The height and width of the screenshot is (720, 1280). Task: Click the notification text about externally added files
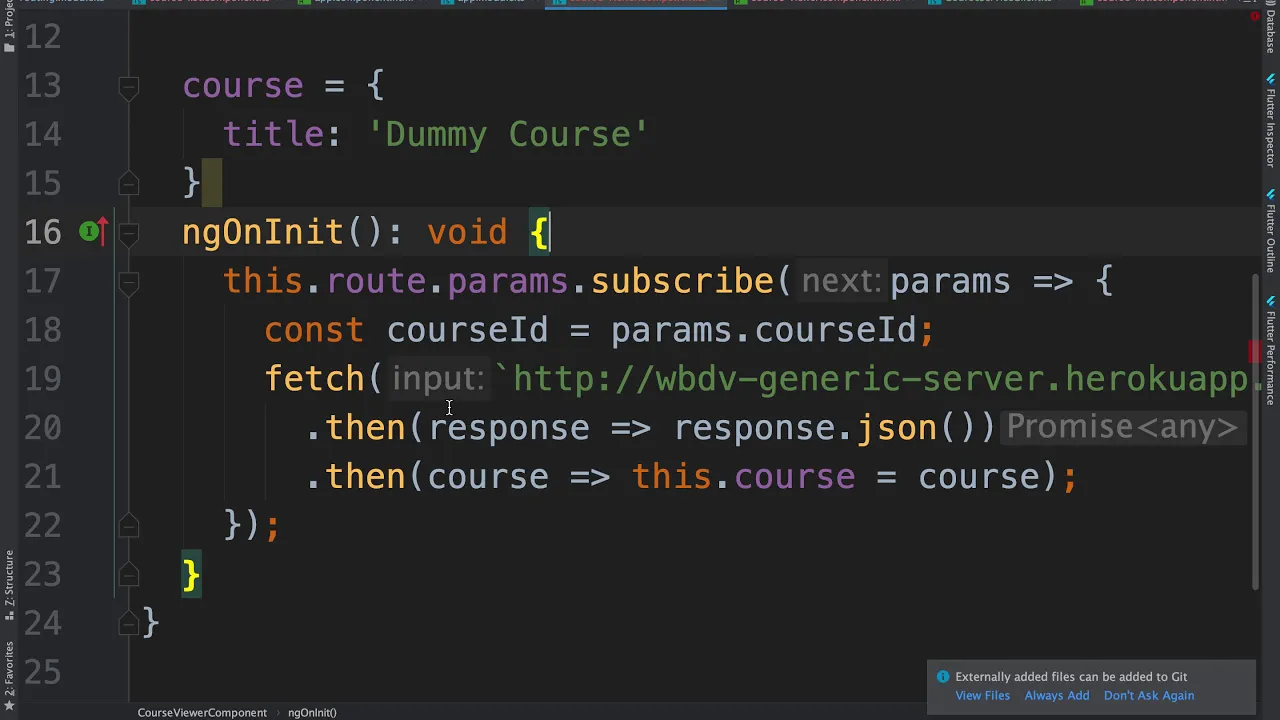(1071, 677)
